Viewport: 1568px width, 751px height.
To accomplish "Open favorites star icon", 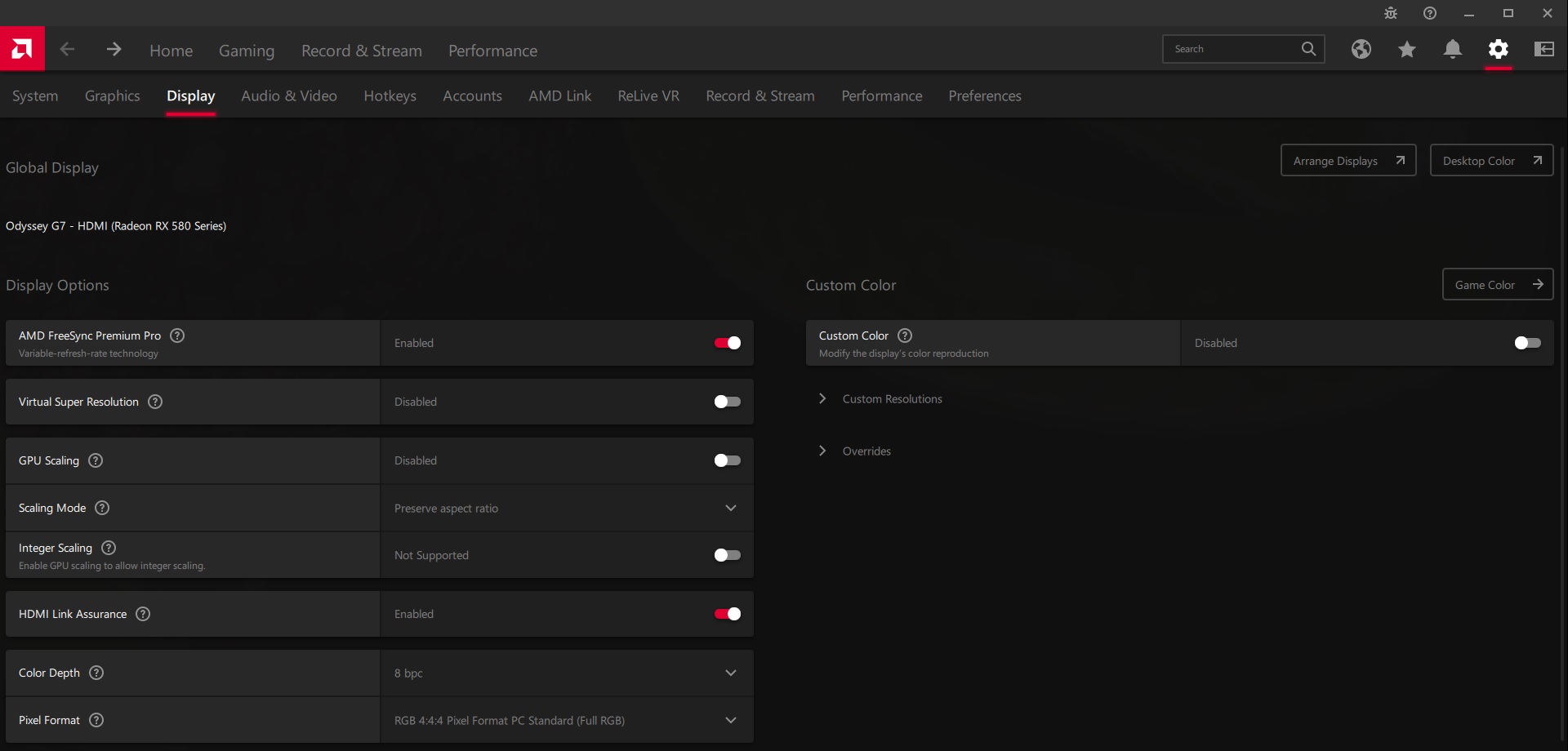I will (1407, 49).
